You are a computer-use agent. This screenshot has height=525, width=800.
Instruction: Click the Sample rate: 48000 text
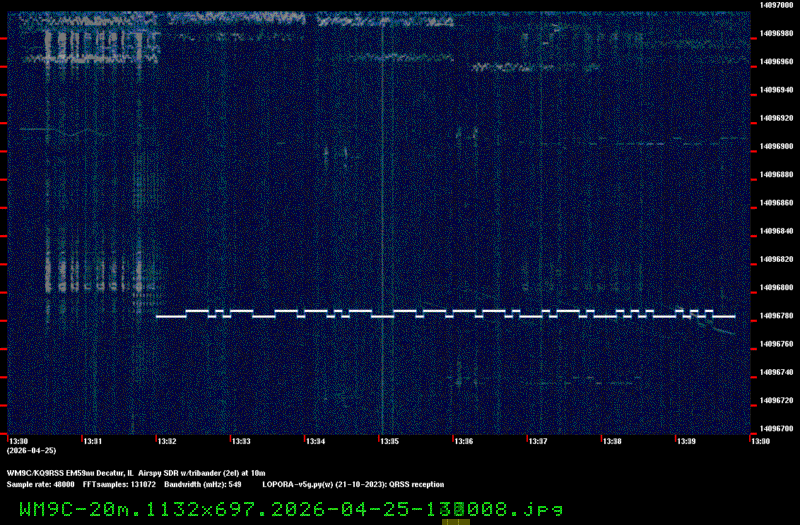[40, 485]
